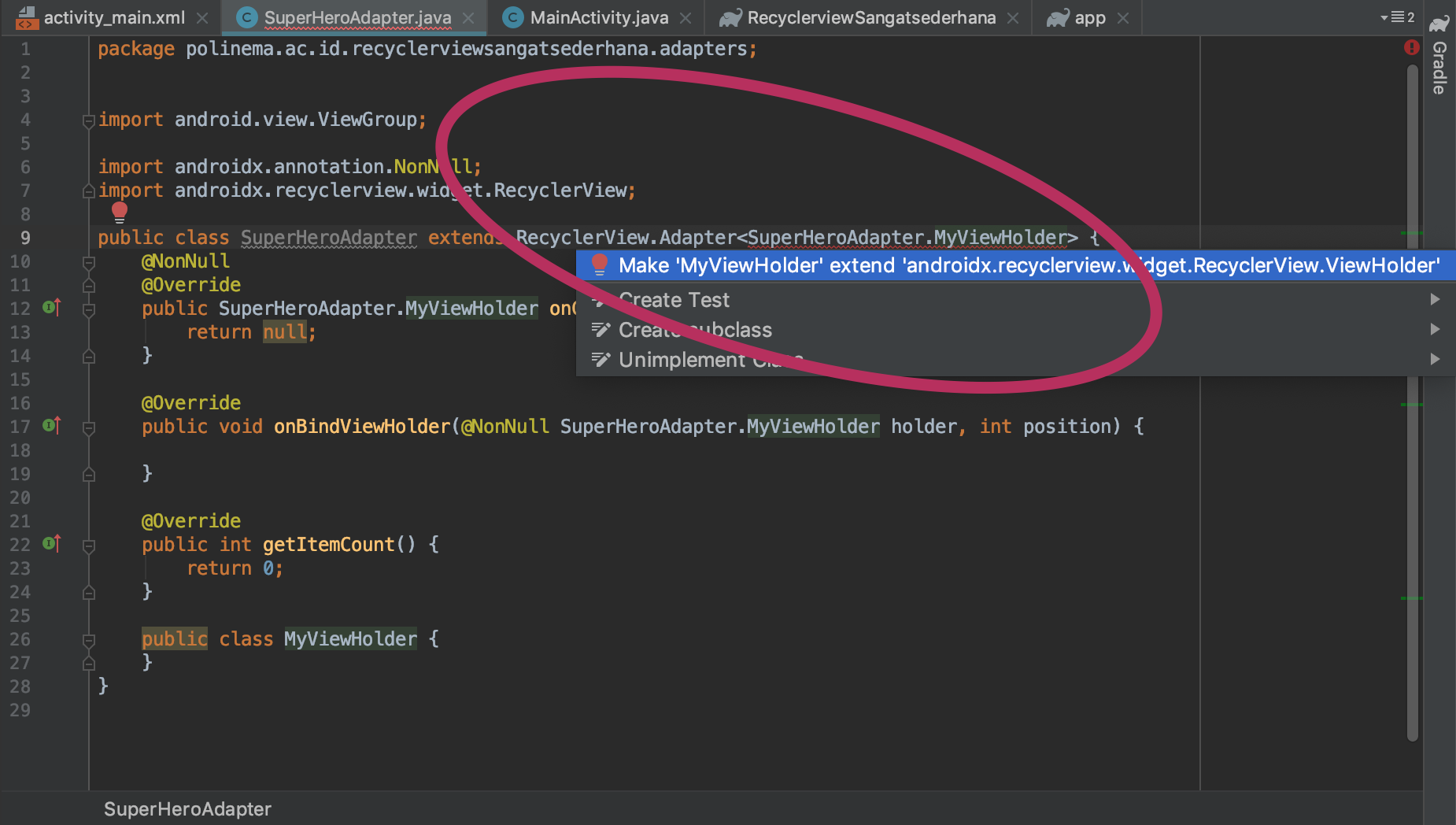Screen dimensions: 1456x825
Task: Click 'onBindViewHolder' method name
Action: pyautogui.click(x=362, y=427)
